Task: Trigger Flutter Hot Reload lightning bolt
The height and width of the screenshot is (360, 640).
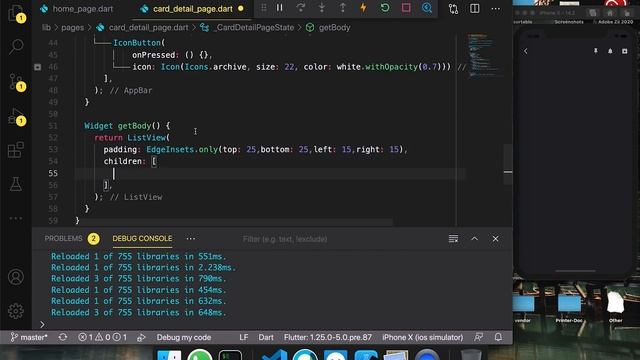Action: (363, 8)
